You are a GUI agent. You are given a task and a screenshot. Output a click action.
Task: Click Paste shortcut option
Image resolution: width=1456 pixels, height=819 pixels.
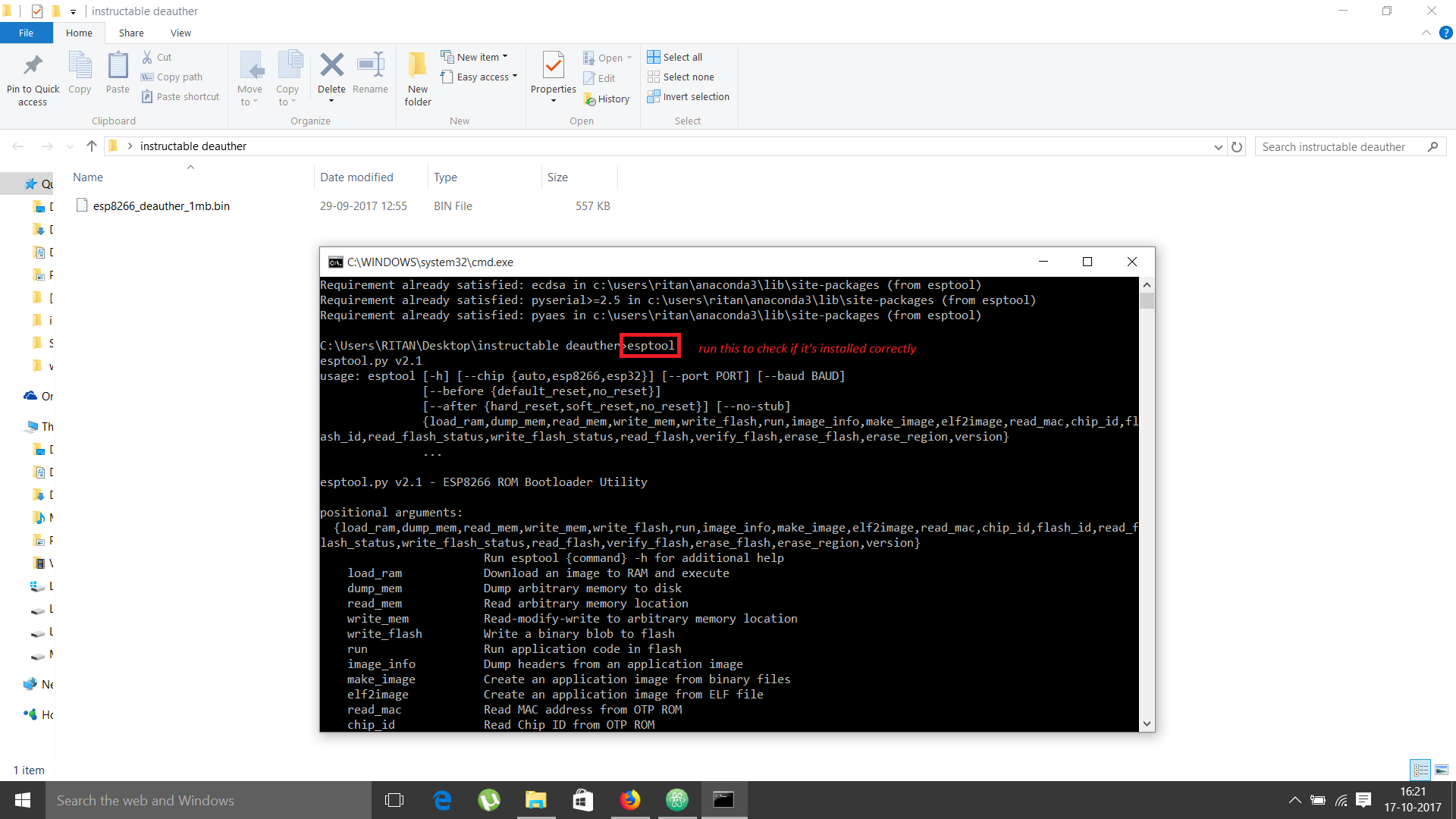(x=180, y=96)
